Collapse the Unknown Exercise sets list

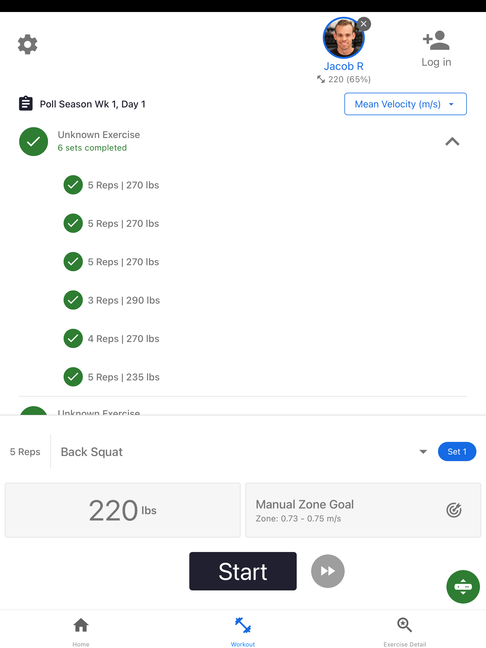(x=453, y=141)
